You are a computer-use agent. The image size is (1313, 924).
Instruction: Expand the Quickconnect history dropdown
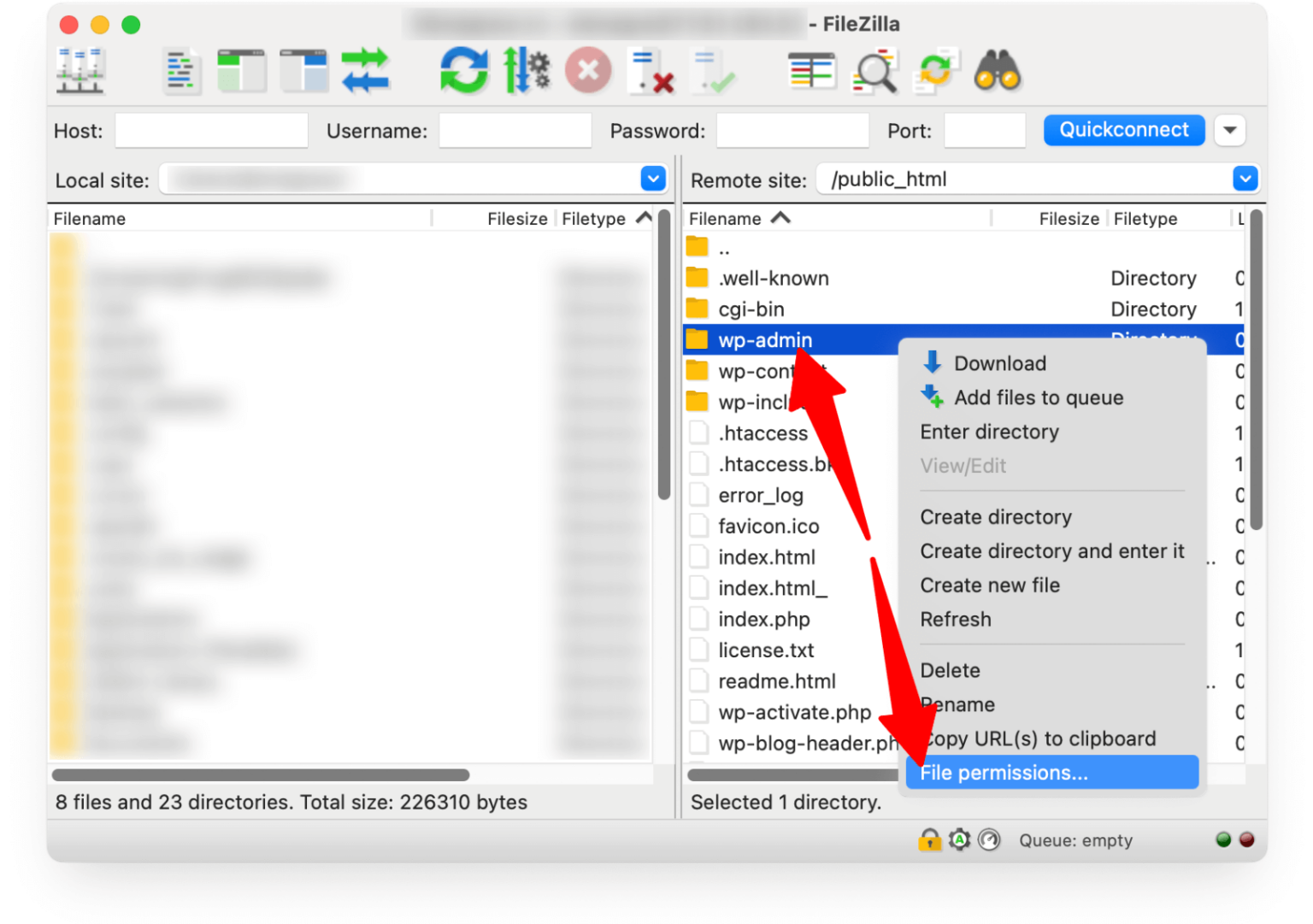tap(1229, 130)
